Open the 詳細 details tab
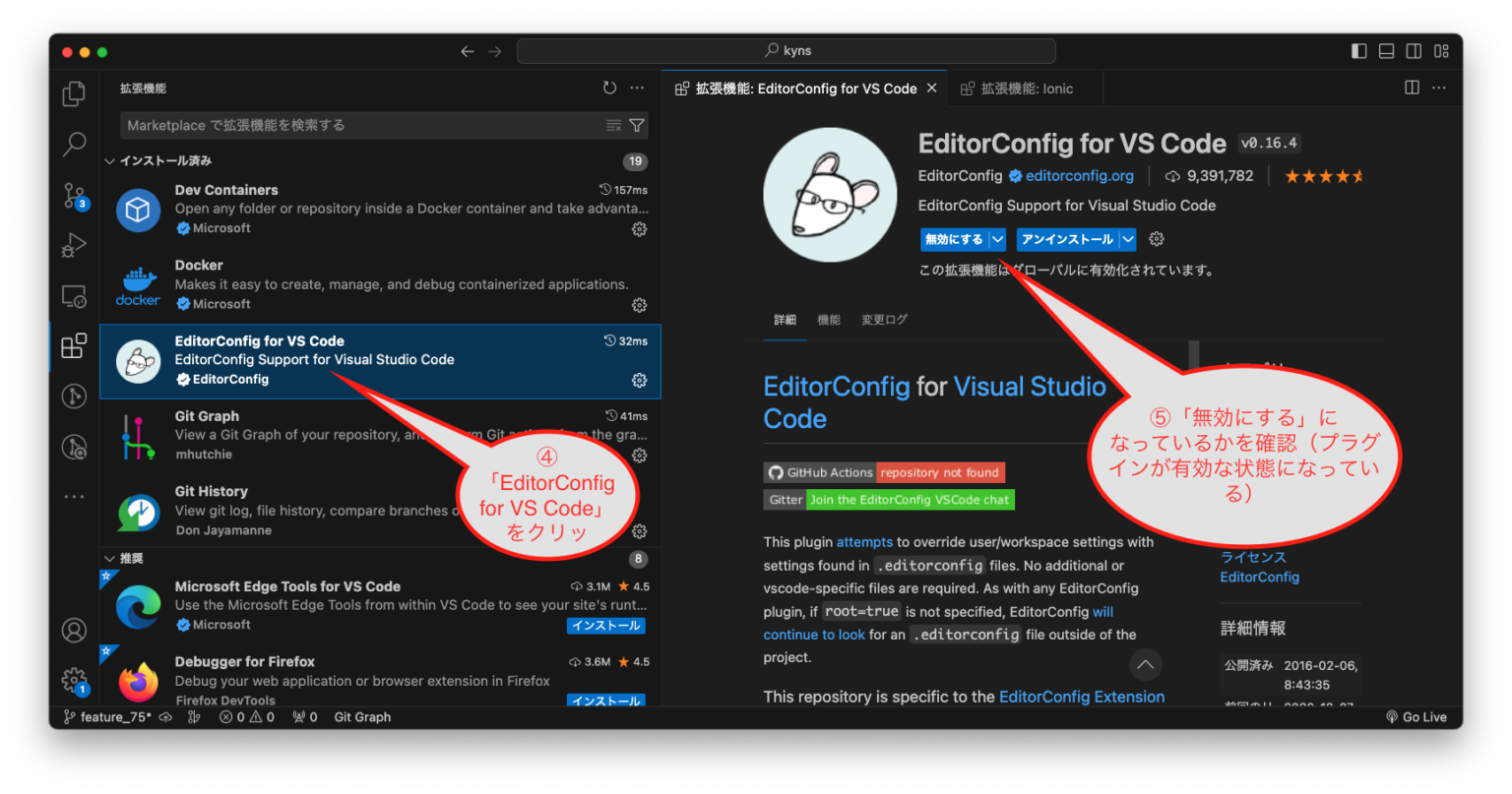 click(785, 320)
